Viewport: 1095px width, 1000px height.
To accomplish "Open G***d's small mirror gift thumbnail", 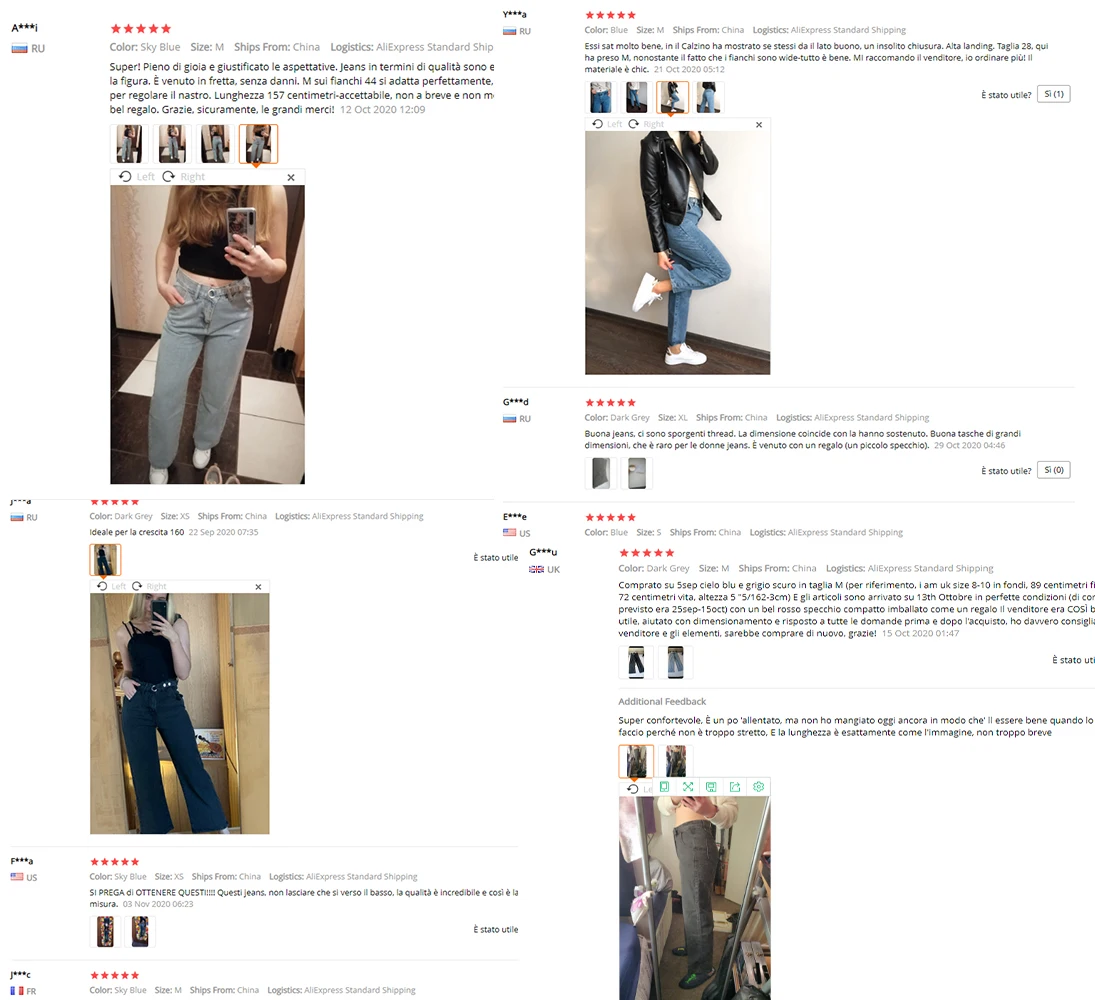I will click(x=637, y=473).
